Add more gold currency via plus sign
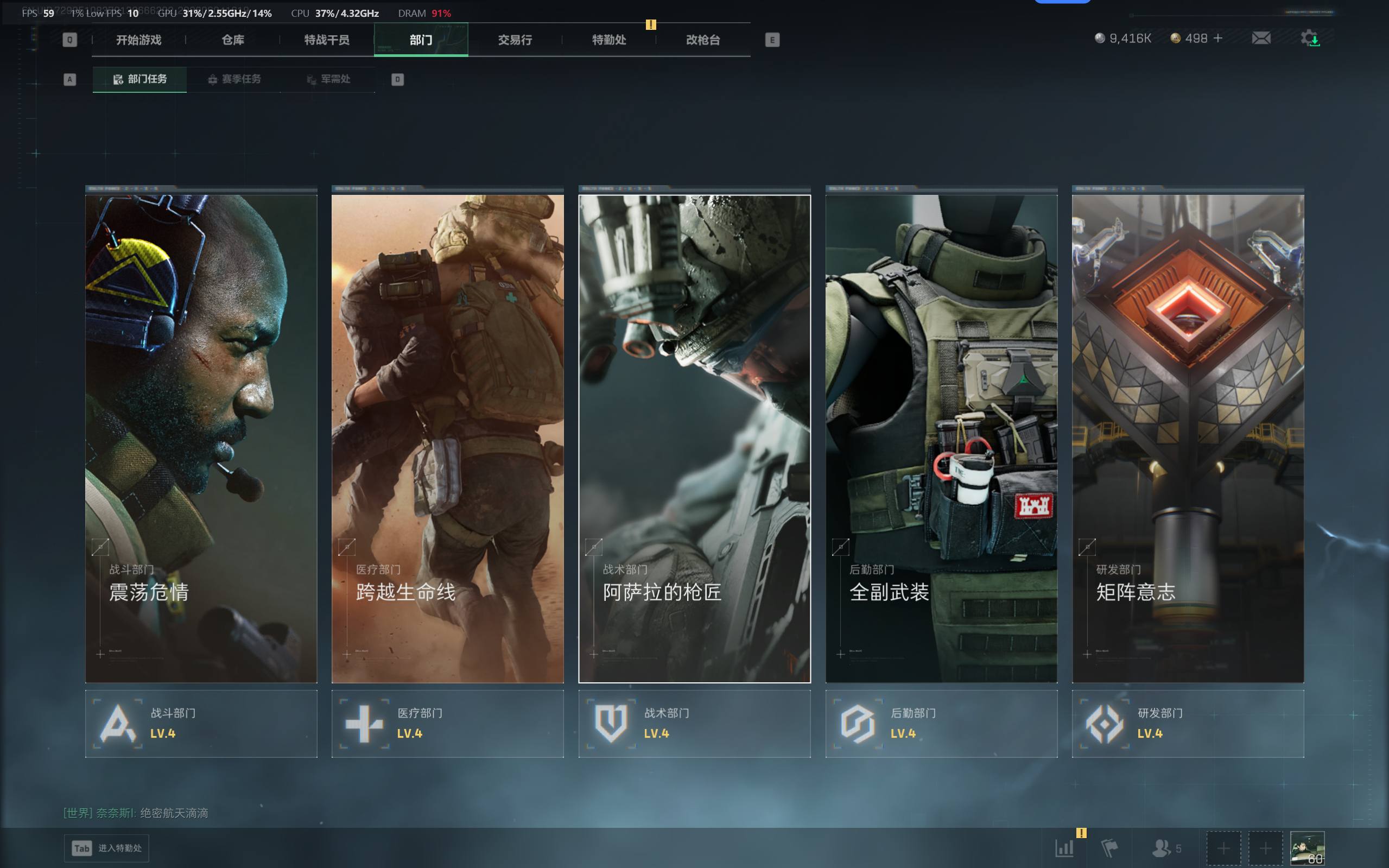 pos(1217,38)
